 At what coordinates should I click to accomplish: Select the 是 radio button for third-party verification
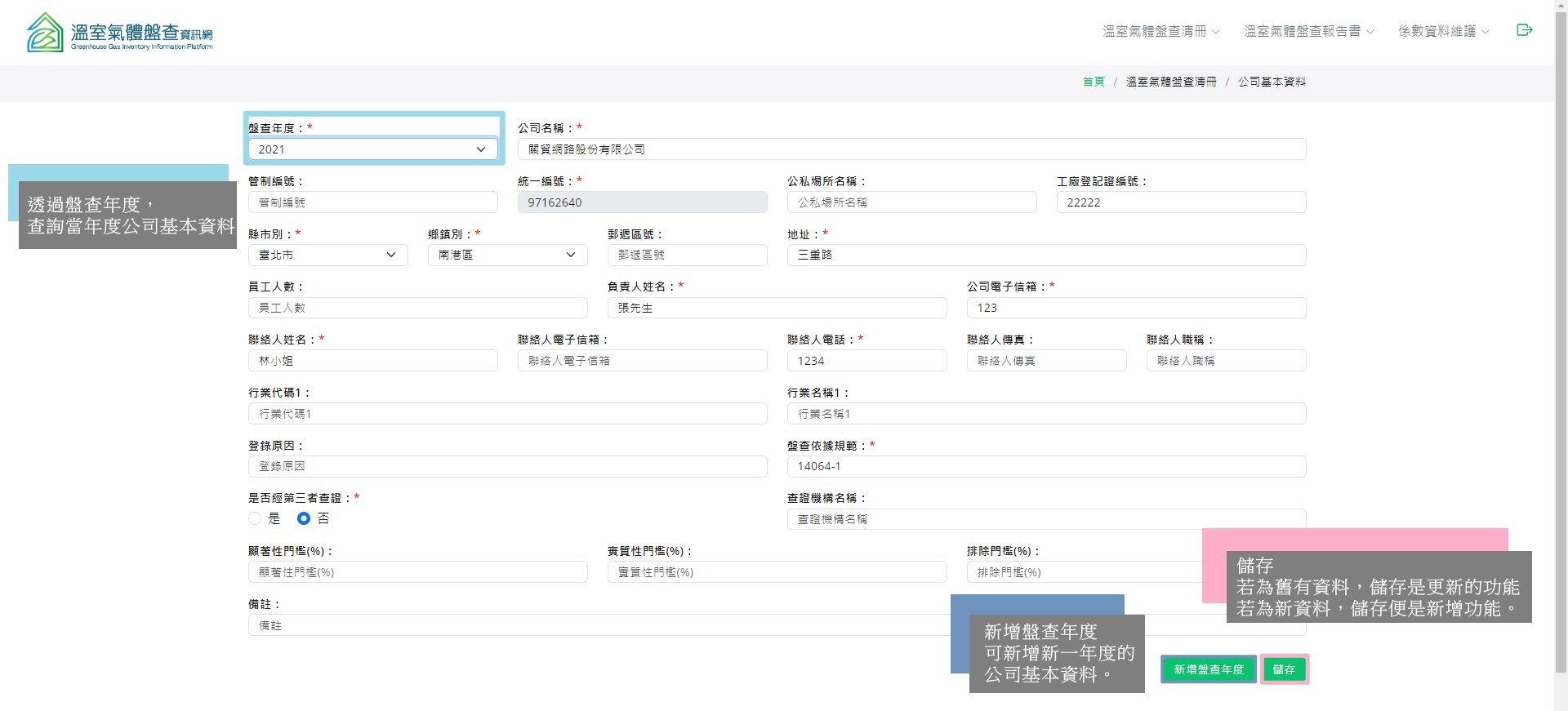[x=255, y=518]
